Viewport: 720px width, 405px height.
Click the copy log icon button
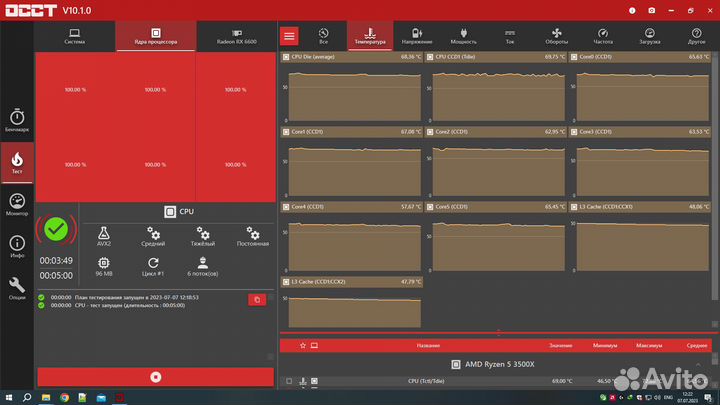point(256,299)
